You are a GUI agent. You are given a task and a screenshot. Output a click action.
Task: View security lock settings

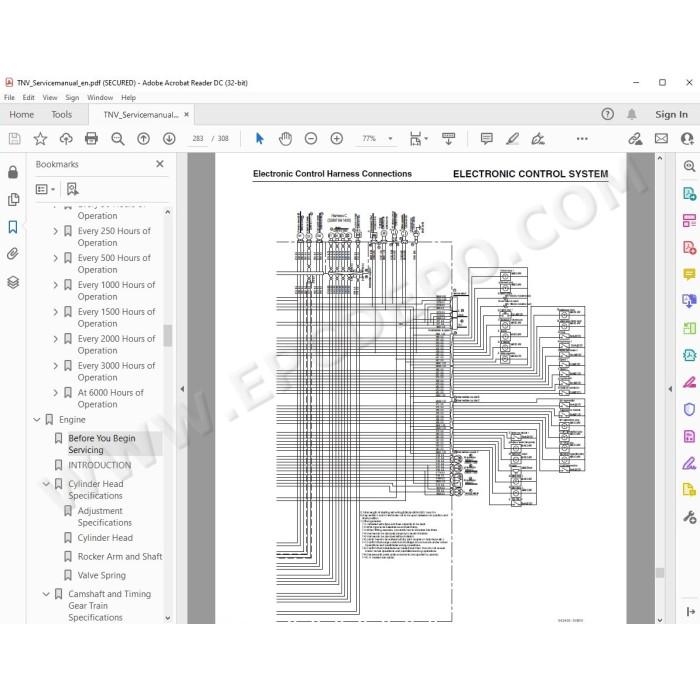(13, 172)
